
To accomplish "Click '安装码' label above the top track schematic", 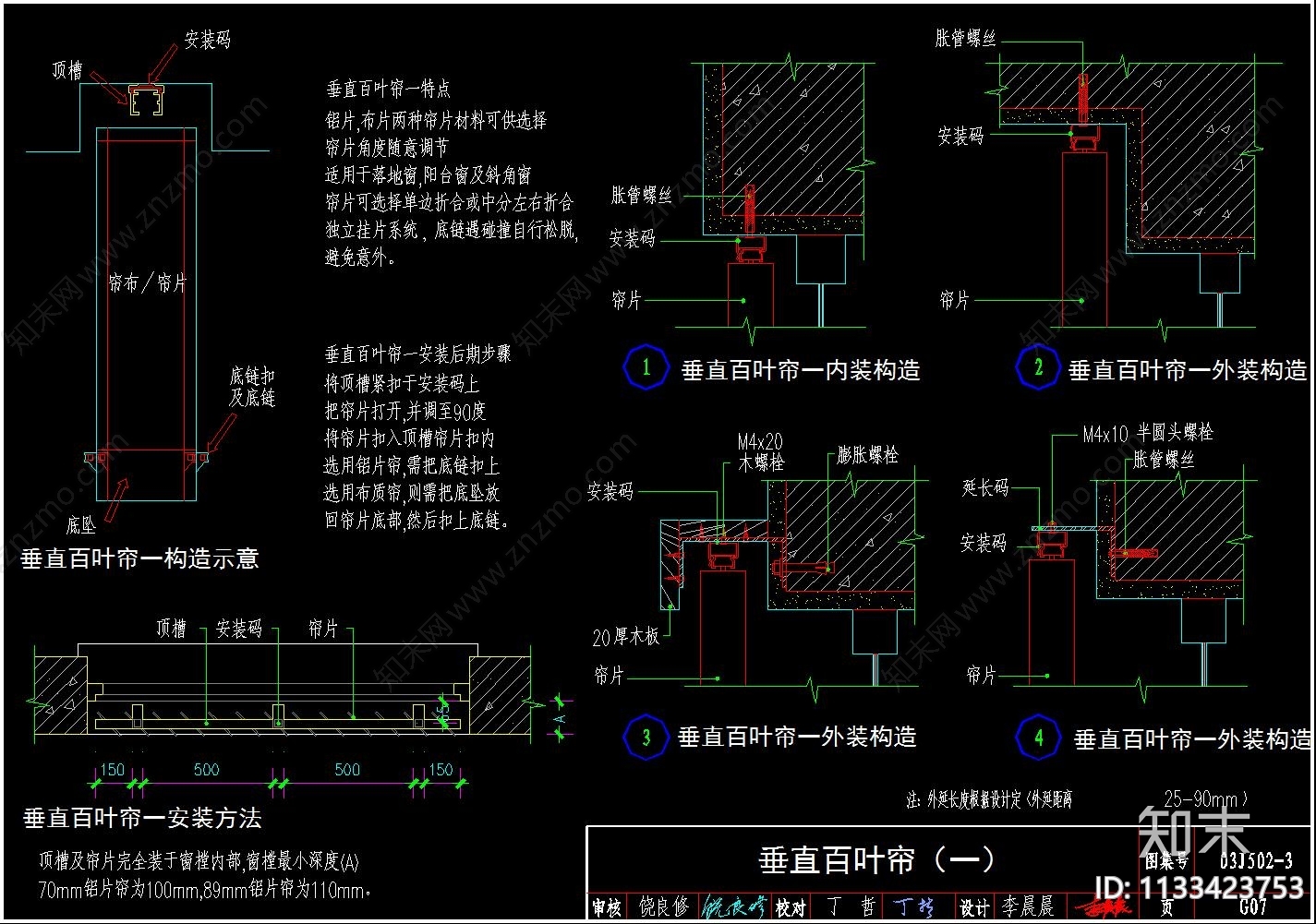I will [207, 40].
